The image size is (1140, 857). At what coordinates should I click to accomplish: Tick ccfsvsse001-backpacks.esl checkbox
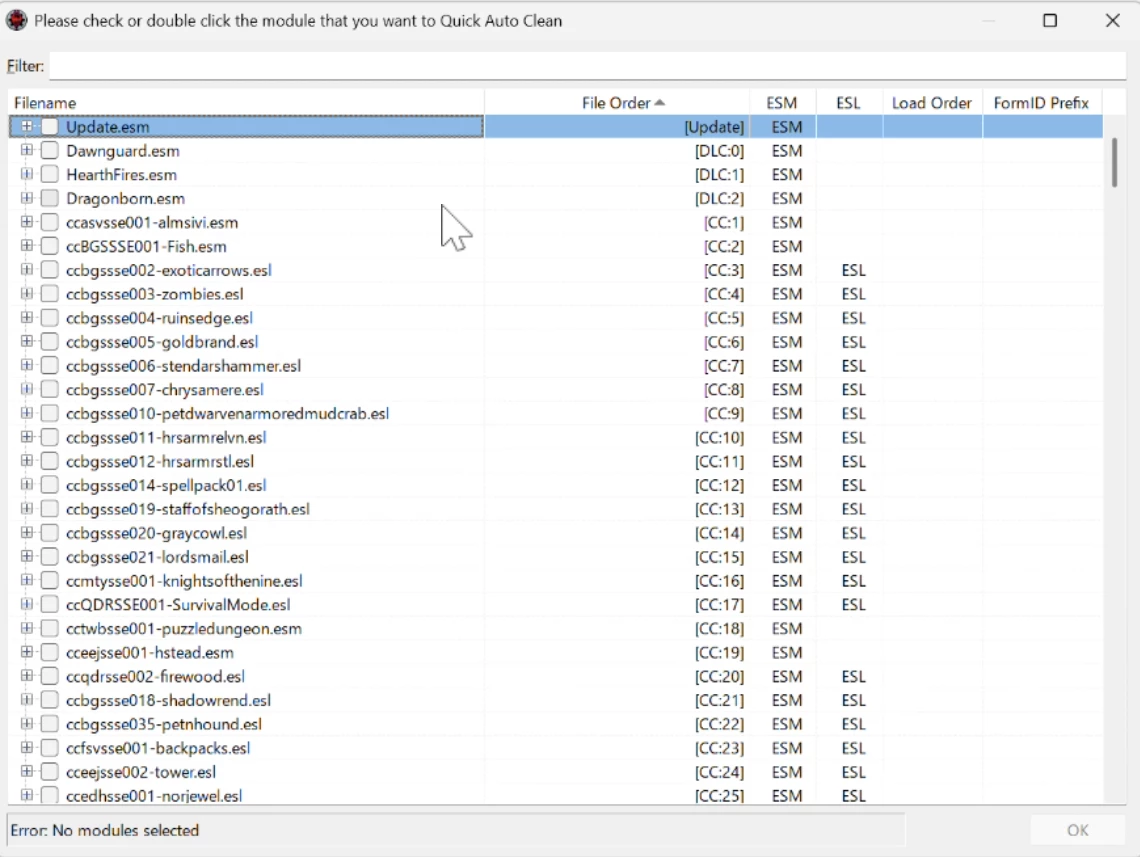[x=49, y=748]
